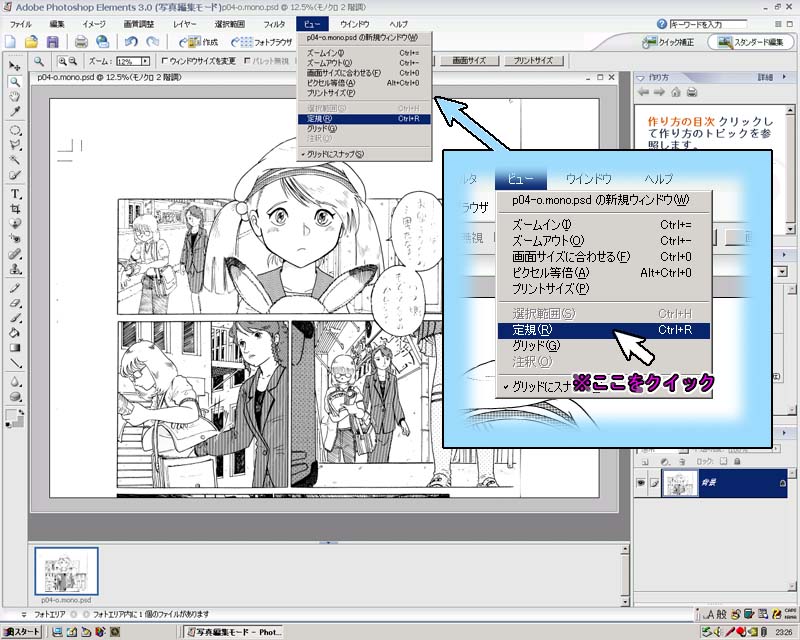
Task: Click the Windows スタート button
Action: [21, 632]
